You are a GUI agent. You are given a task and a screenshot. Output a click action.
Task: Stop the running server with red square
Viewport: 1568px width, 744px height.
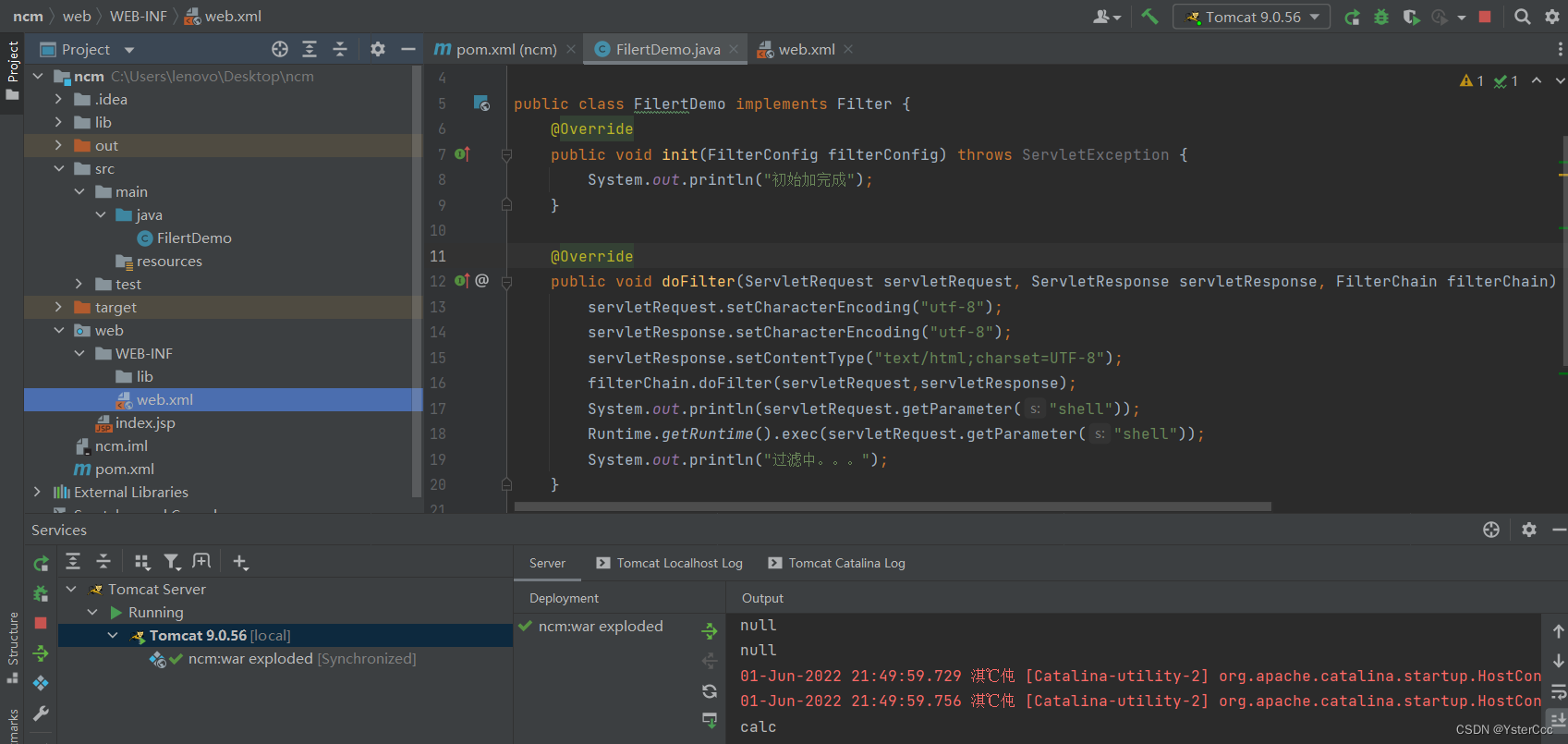coord(1485,17)
